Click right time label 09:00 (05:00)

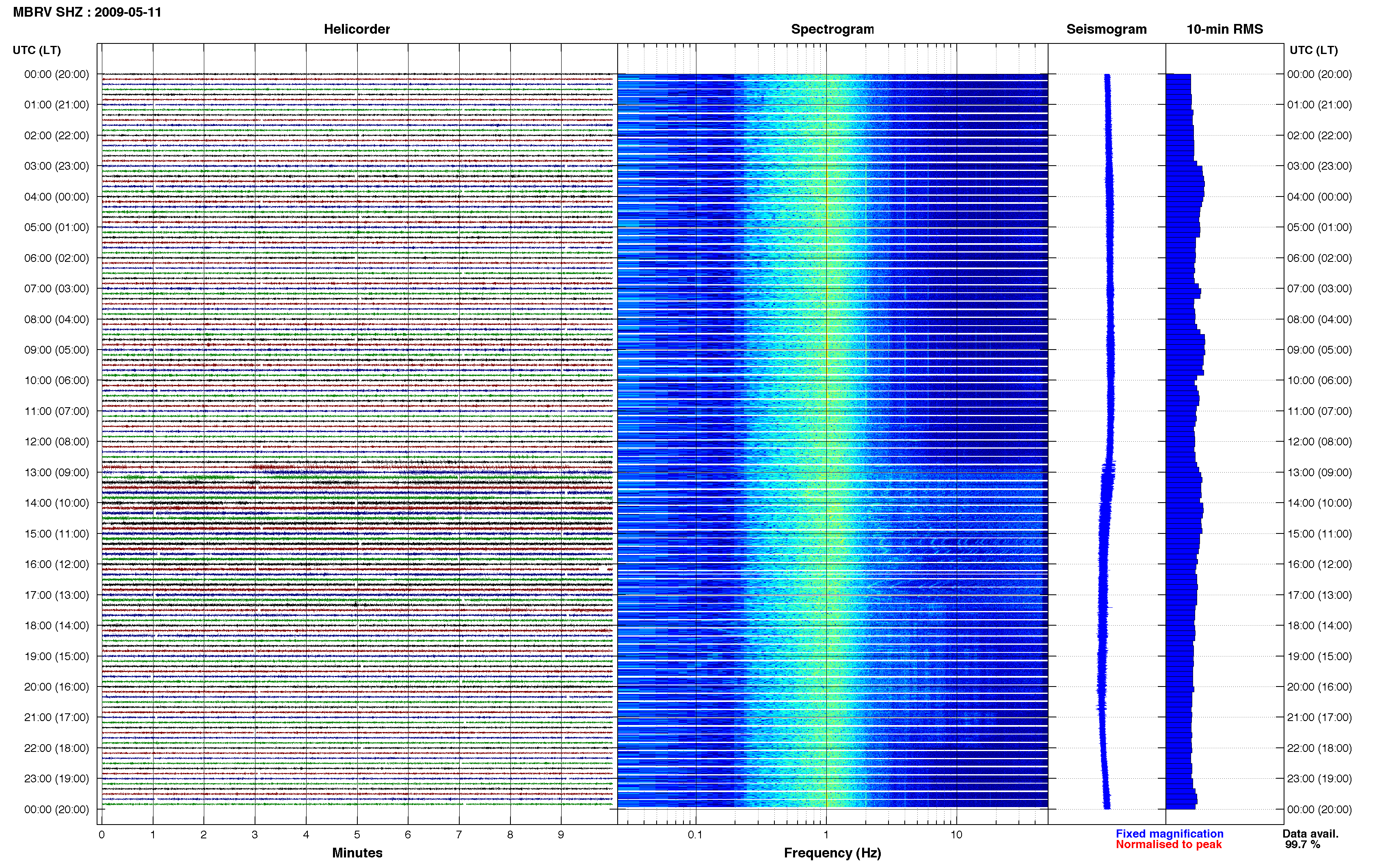tap(1319, 350)
